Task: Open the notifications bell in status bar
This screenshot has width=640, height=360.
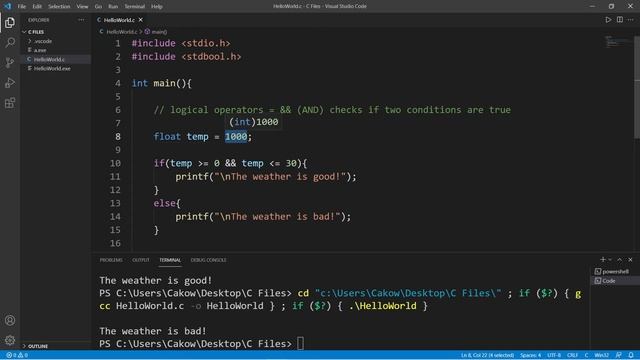Action: (631, 355)
